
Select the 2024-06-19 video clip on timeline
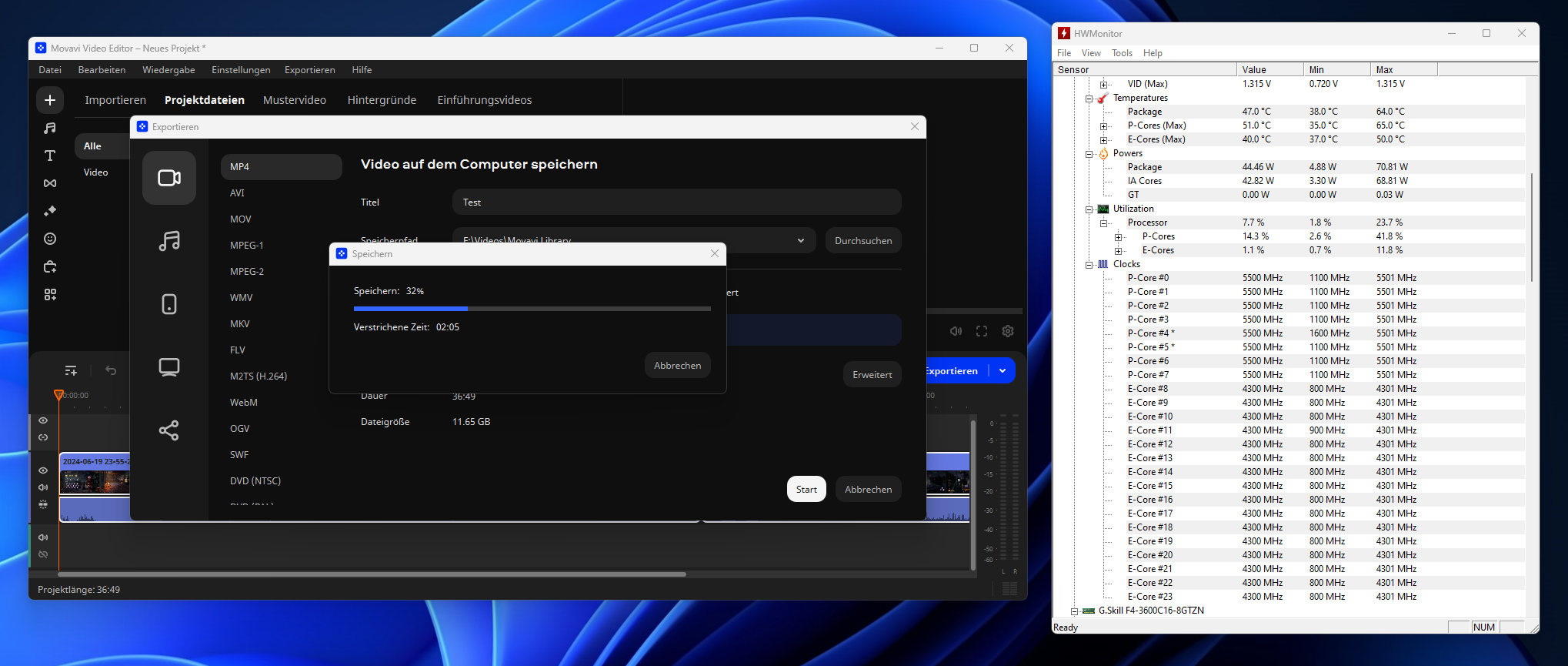[x=95, y=487]
